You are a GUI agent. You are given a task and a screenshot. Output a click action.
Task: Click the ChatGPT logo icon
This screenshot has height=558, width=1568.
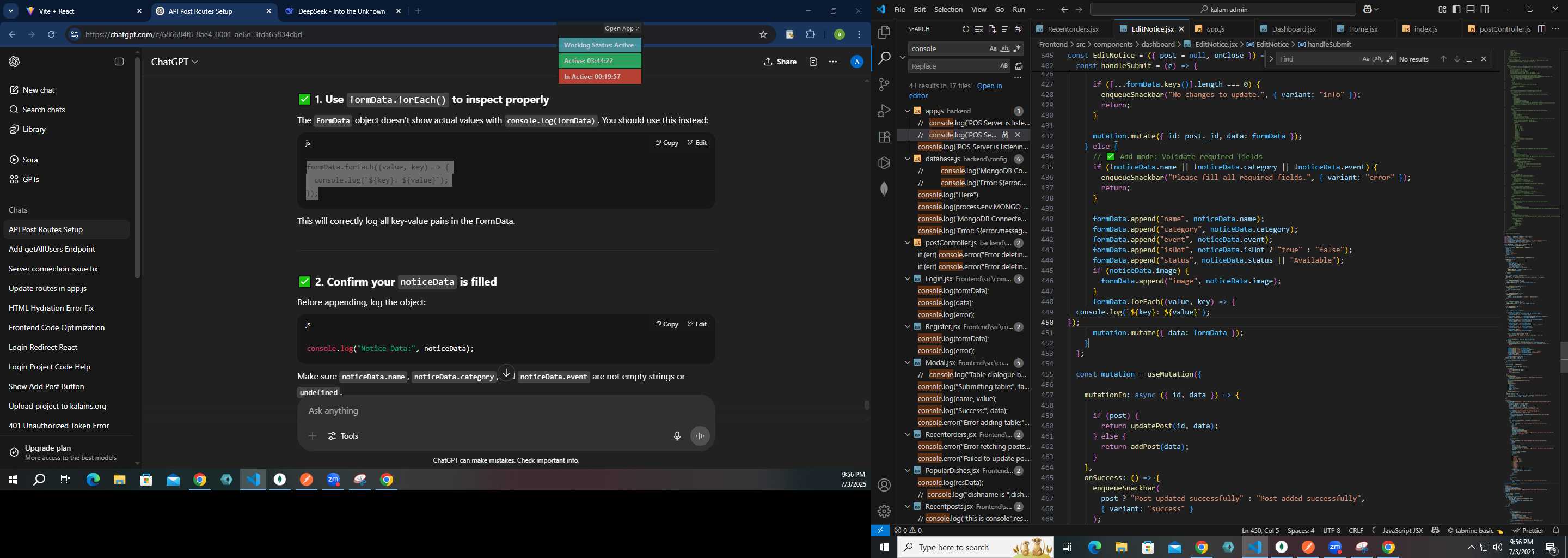[x=14, y=62]
